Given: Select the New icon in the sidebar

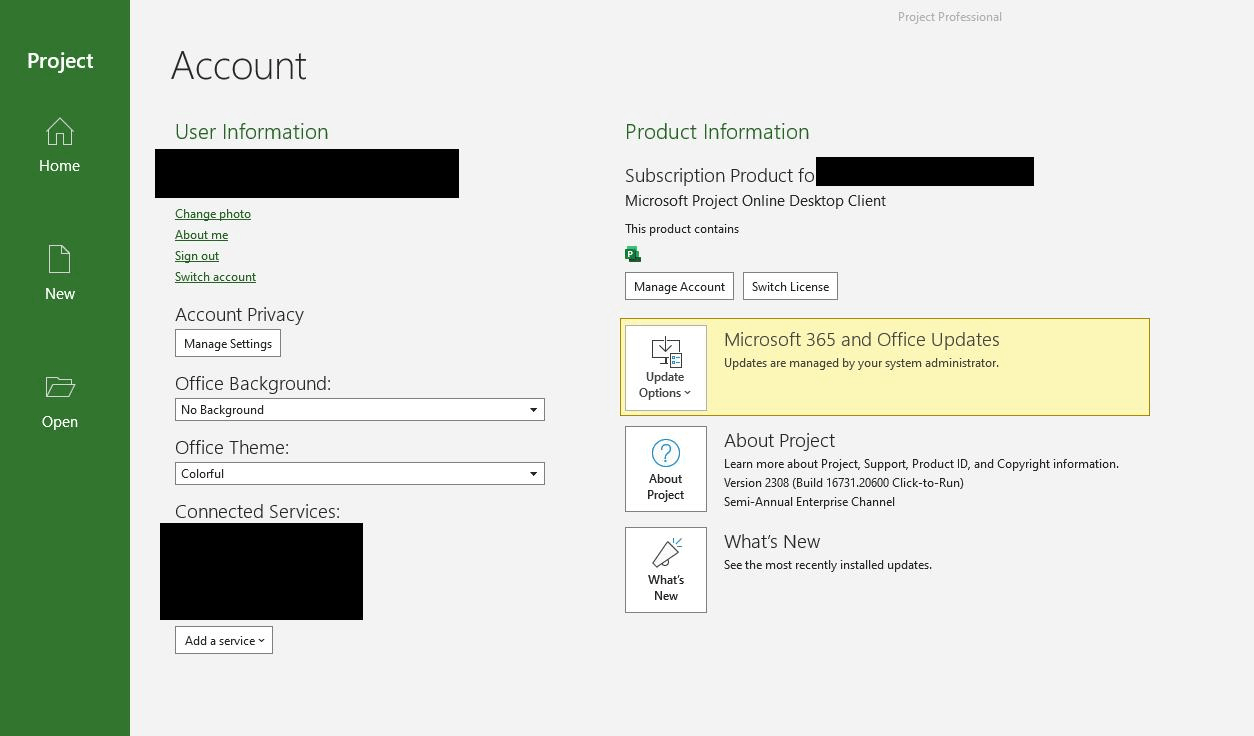Looking at the screenshot, I should 60,272.
